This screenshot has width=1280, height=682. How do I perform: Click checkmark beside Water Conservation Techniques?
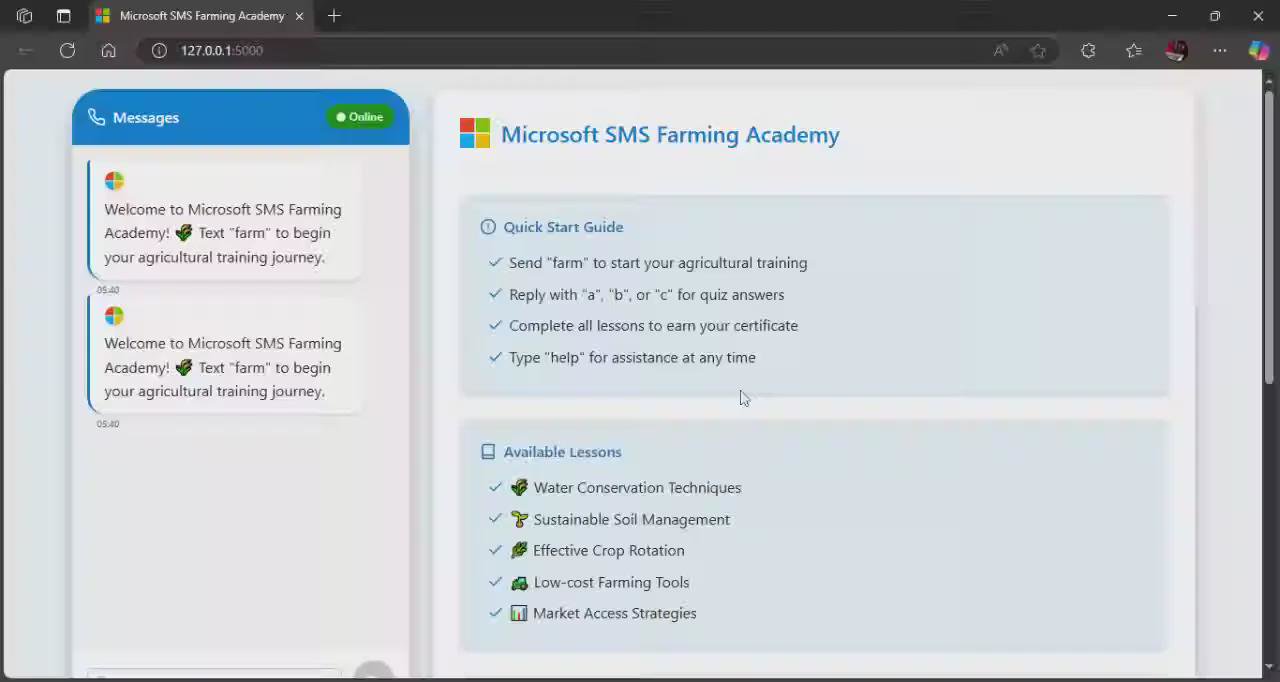(495, 487)
